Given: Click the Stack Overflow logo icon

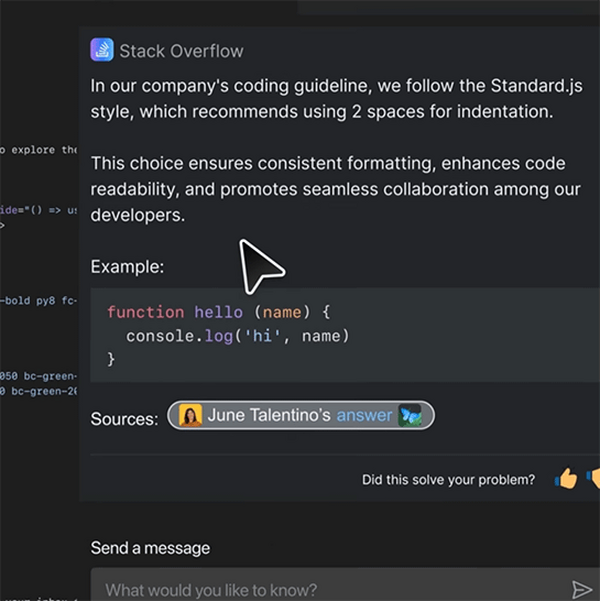Looking at the screenshot, I should (x=101, y=50).
